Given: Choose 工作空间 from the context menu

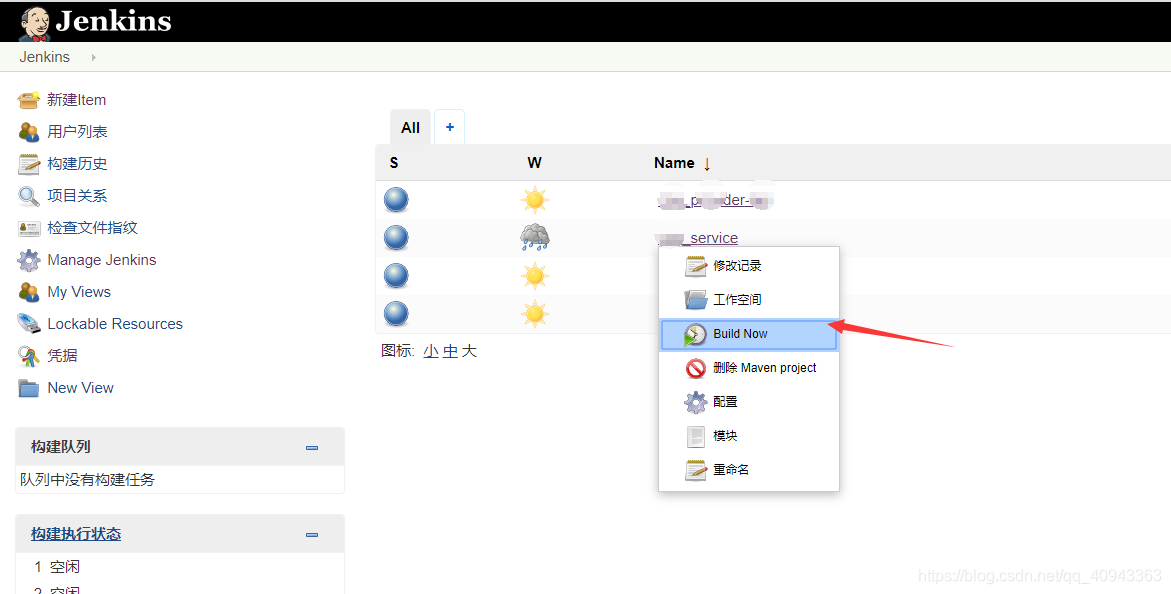Looking at the screenshot, I should pos(748,300).
